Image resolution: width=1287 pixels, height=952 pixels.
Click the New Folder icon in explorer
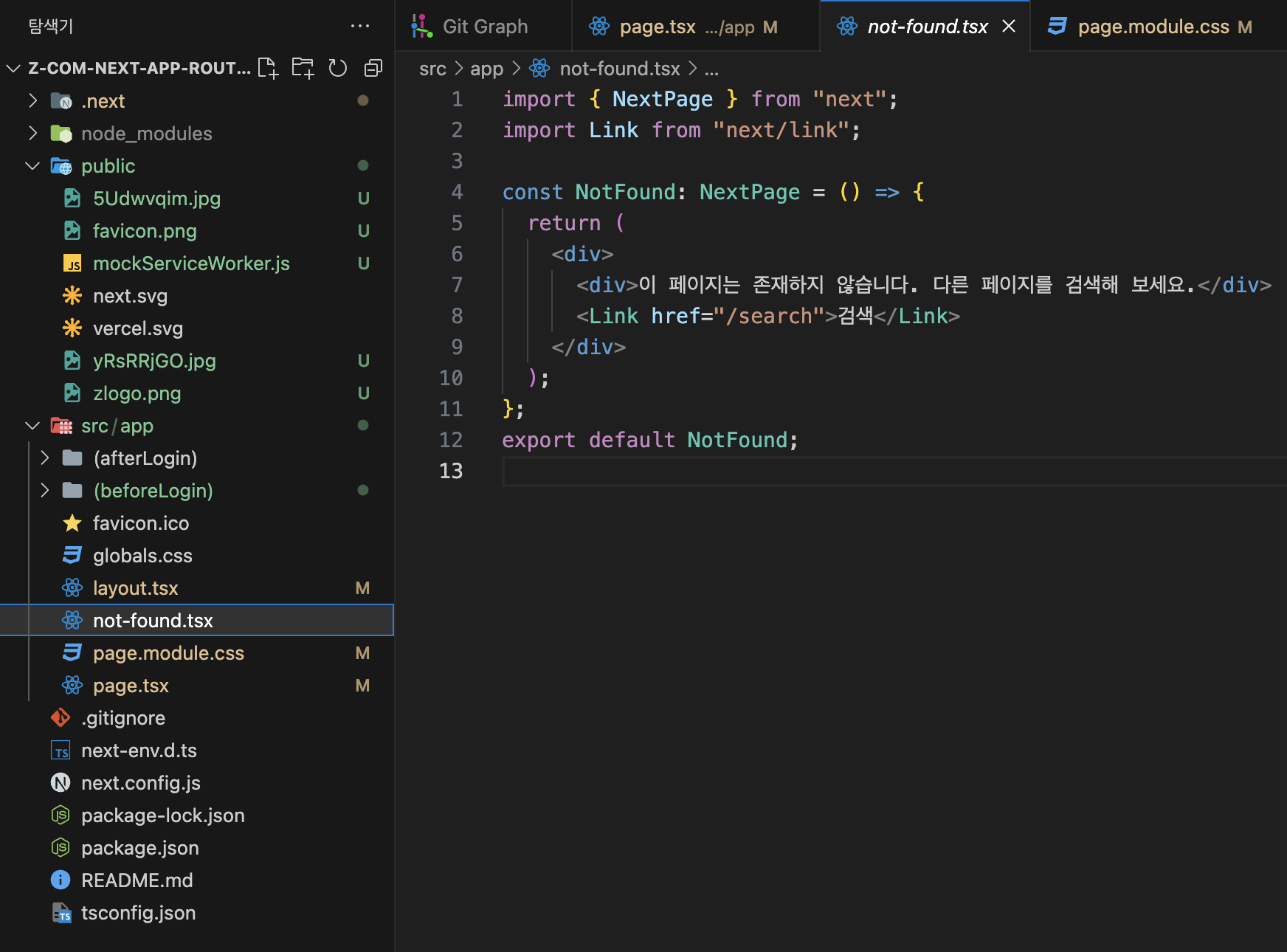coord(303,68)
